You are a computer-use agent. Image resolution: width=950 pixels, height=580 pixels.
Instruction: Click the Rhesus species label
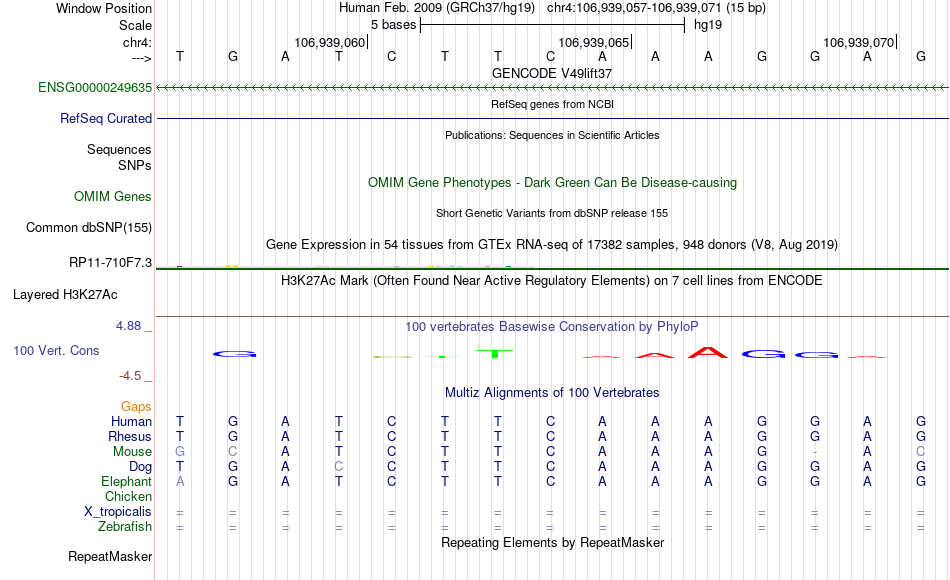click(130, 436)
